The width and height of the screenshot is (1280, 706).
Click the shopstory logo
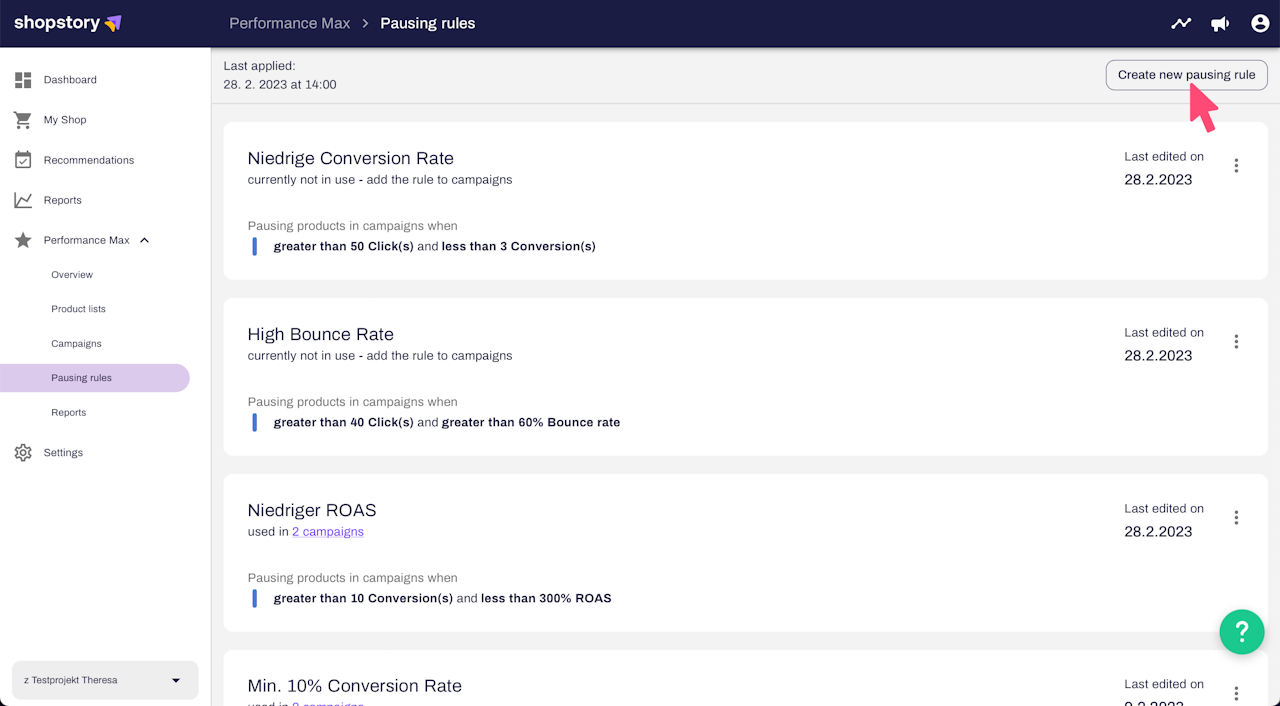[x=67, y=23]
